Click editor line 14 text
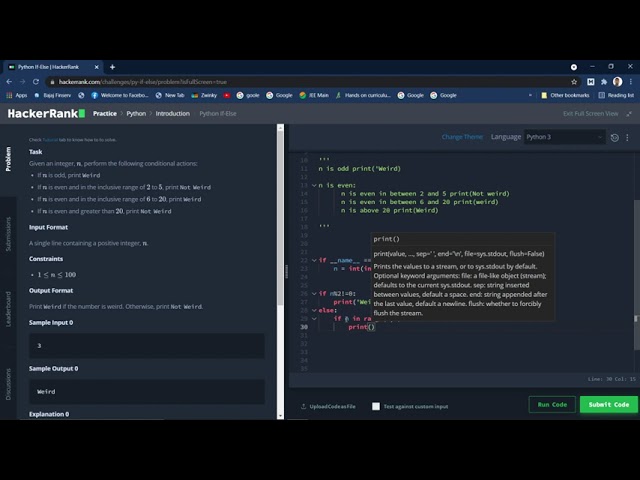This screenshot has height=480, width=640. (425, 193)
